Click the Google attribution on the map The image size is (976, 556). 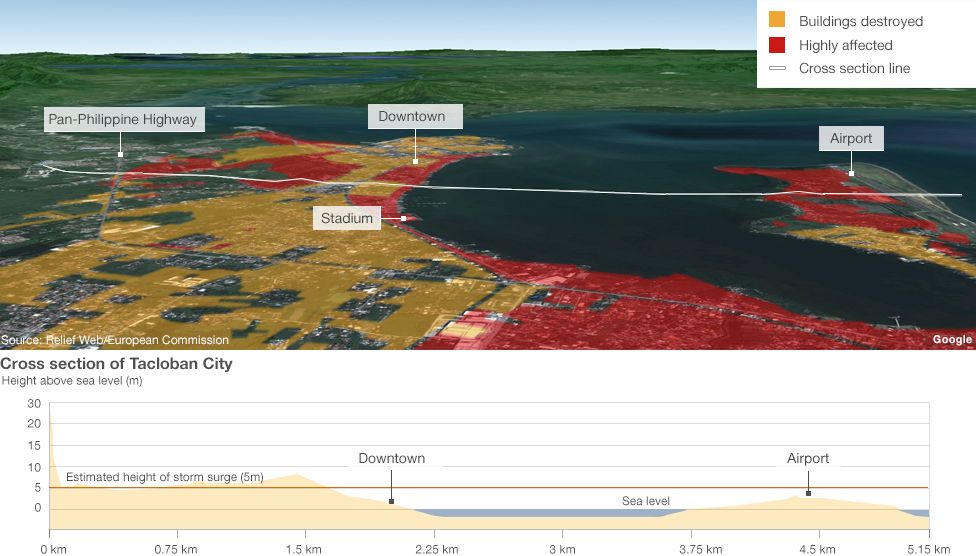pyautogui.click(x=952, y=339)
